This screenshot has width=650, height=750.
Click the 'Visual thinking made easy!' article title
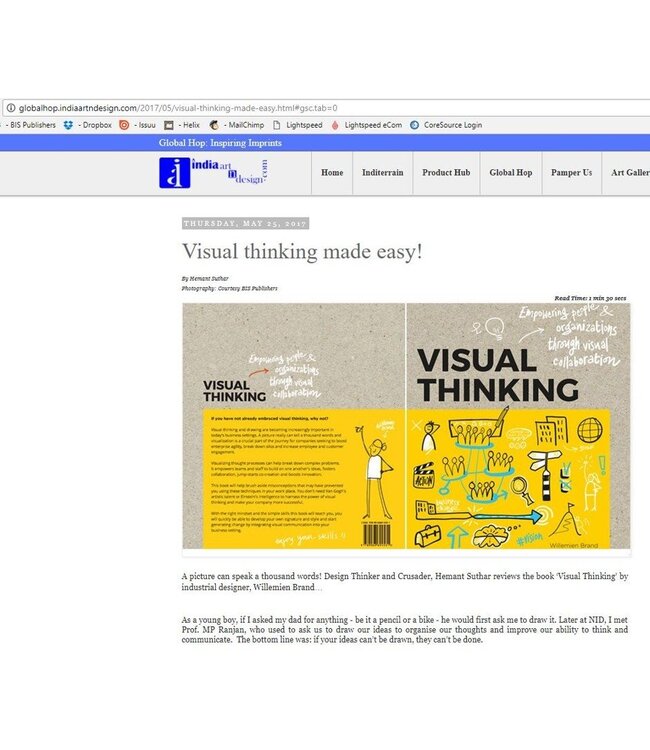[x=302, y=252]
